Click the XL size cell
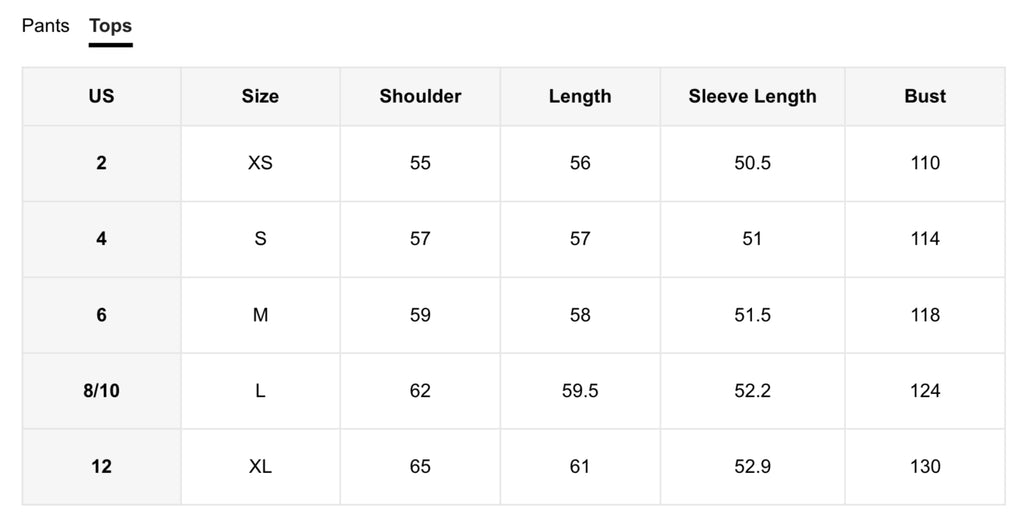Screen dimensions: 1024x516 click(260, 466)
